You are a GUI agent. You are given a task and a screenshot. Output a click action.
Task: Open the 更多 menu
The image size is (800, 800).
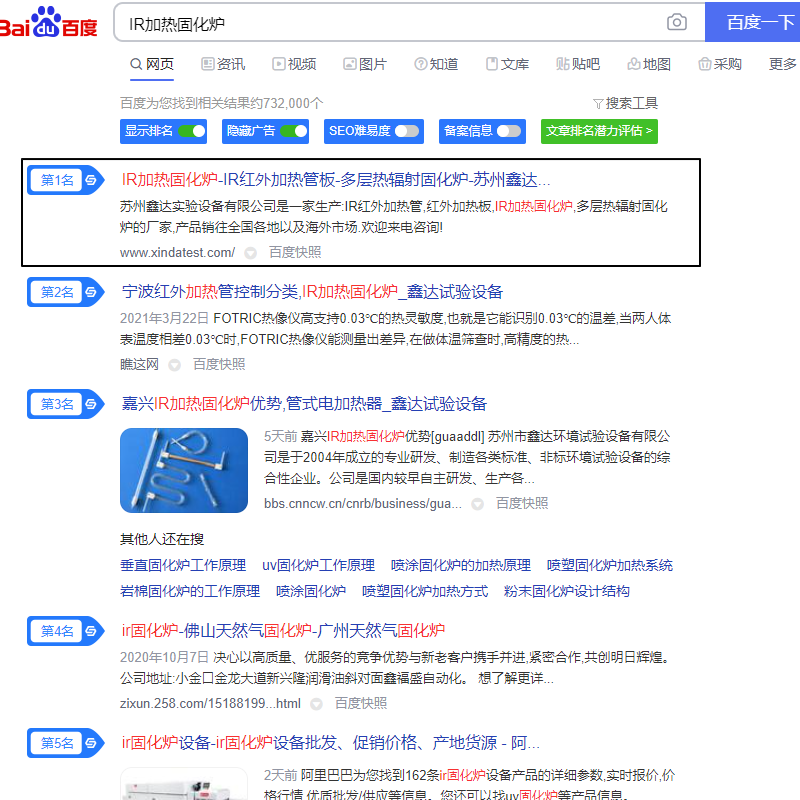pos(783,64)
